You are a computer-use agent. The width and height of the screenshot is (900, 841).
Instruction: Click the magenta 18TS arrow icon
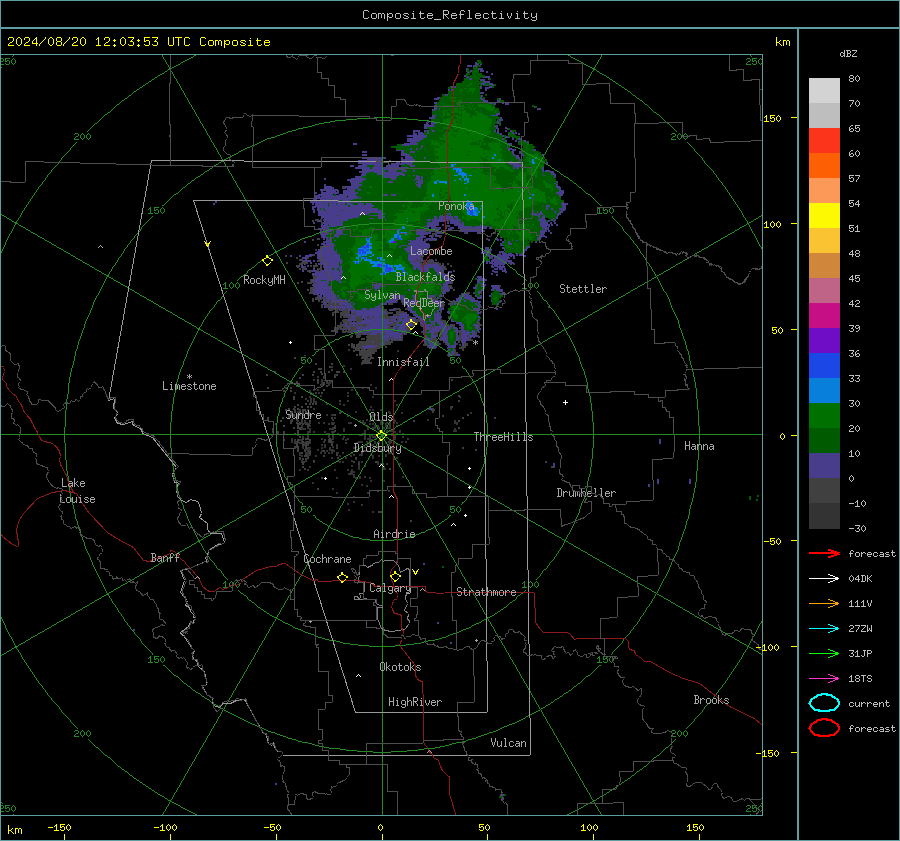(824, 679)
